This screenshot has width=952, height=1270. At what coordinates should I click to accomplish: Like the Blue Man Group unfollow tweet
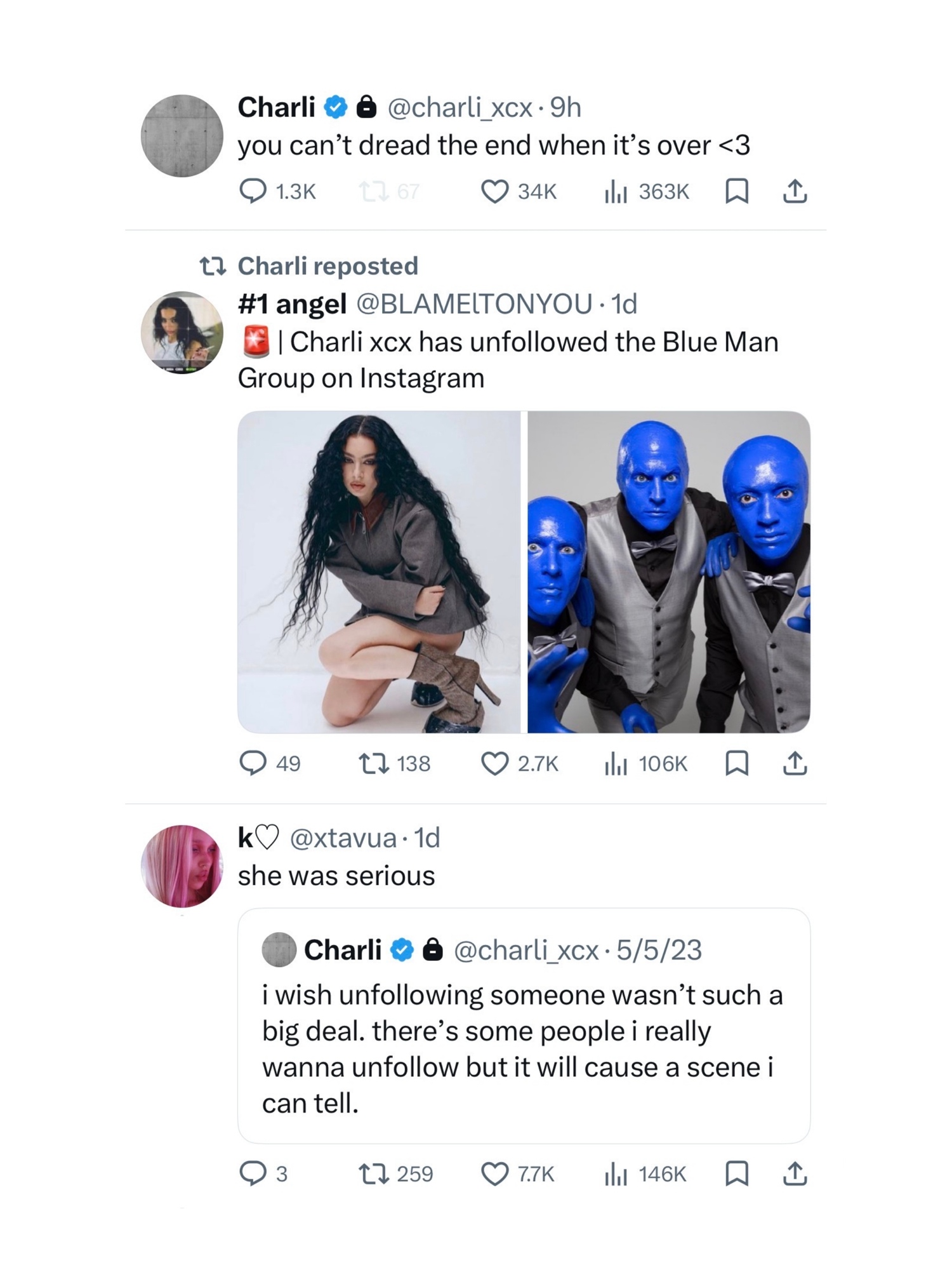[x=495, y=763]
